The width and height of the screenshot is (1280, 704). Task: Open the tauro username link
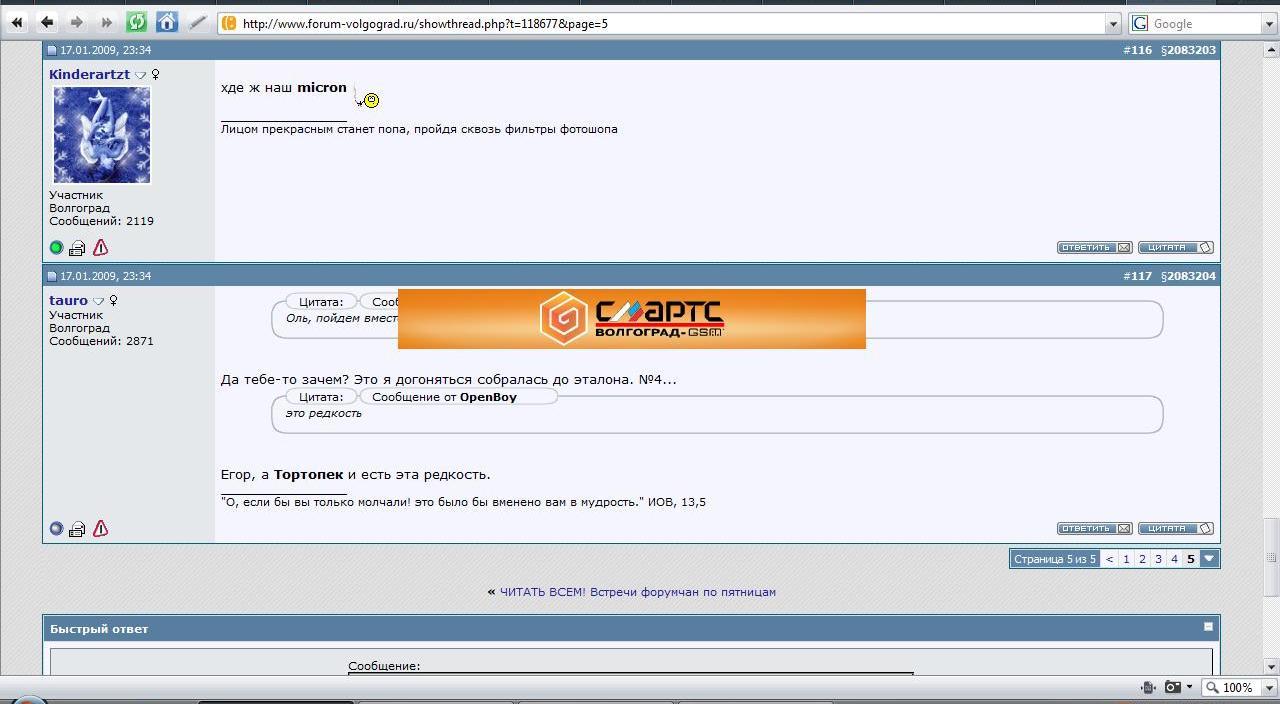(x=68, y=301)
